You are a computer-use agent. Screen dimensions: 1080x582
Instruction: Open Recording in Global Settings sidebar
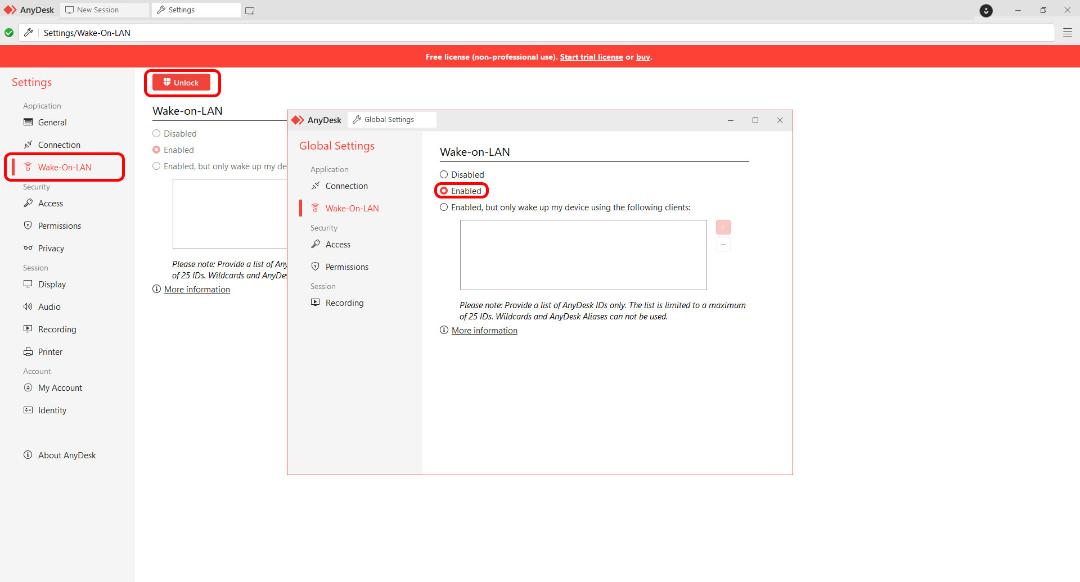pos(344,303)
